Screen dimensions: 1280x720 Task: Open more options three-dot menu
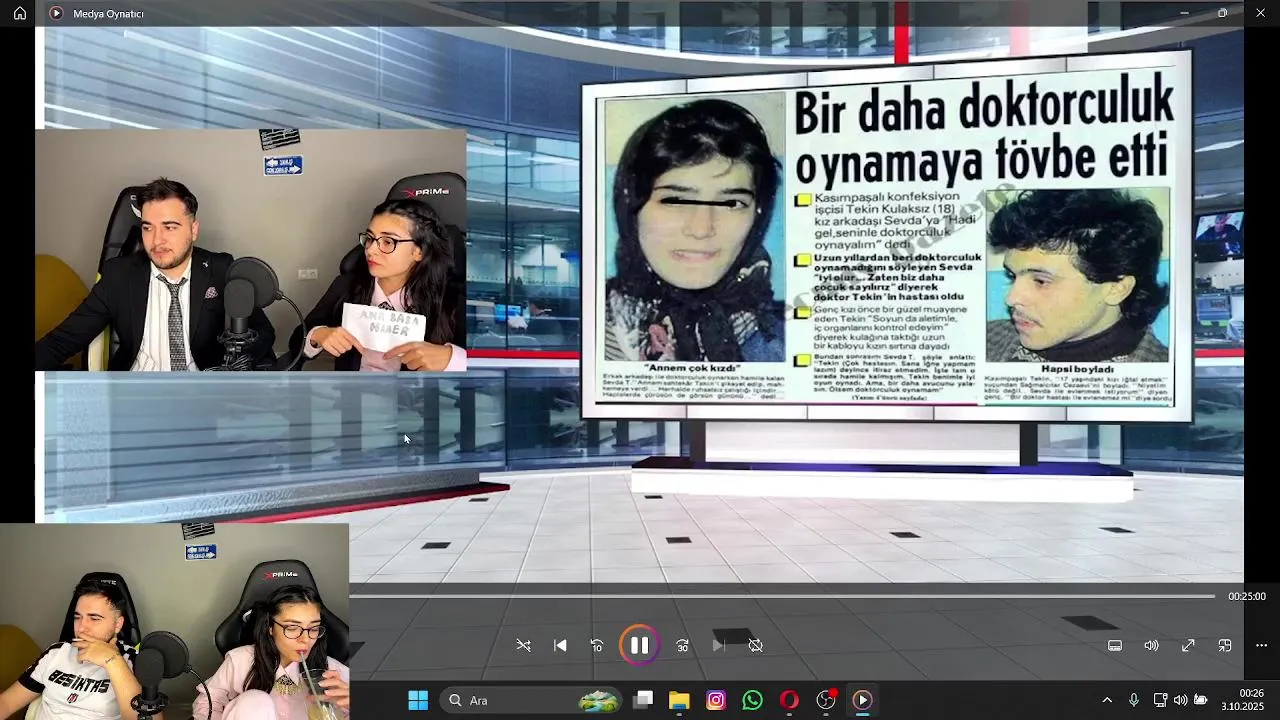[x=1261, y=646]
